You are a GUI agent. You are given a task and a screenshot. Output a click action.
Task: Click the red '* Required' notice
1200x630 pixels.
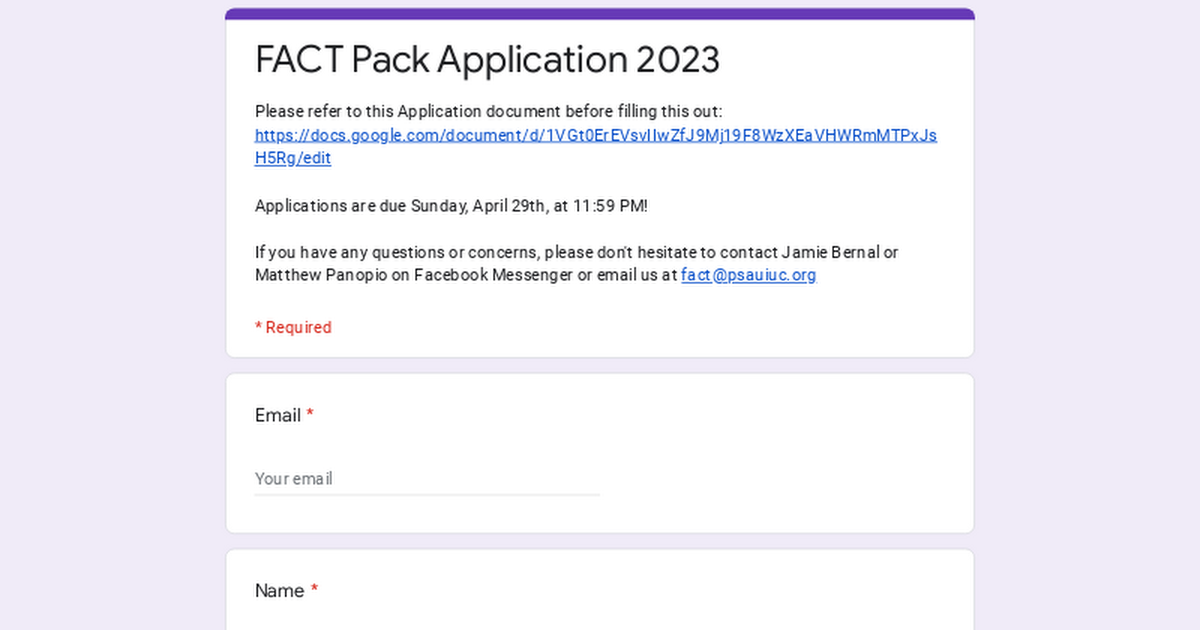tap(293, 327)
